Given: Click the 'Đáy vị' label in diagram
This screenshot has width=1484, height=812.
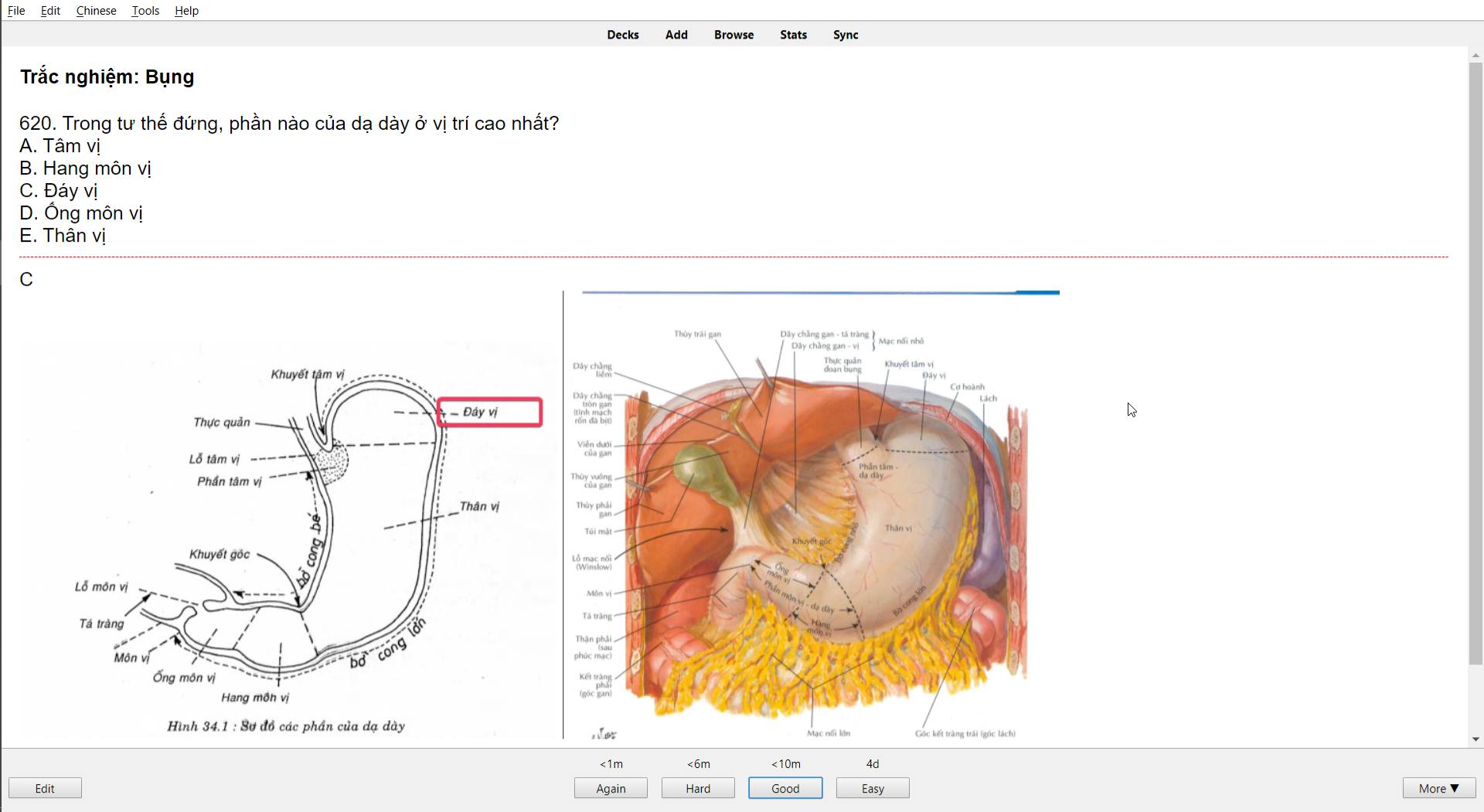Looking at the screenshot, I should tap(480, 412).
